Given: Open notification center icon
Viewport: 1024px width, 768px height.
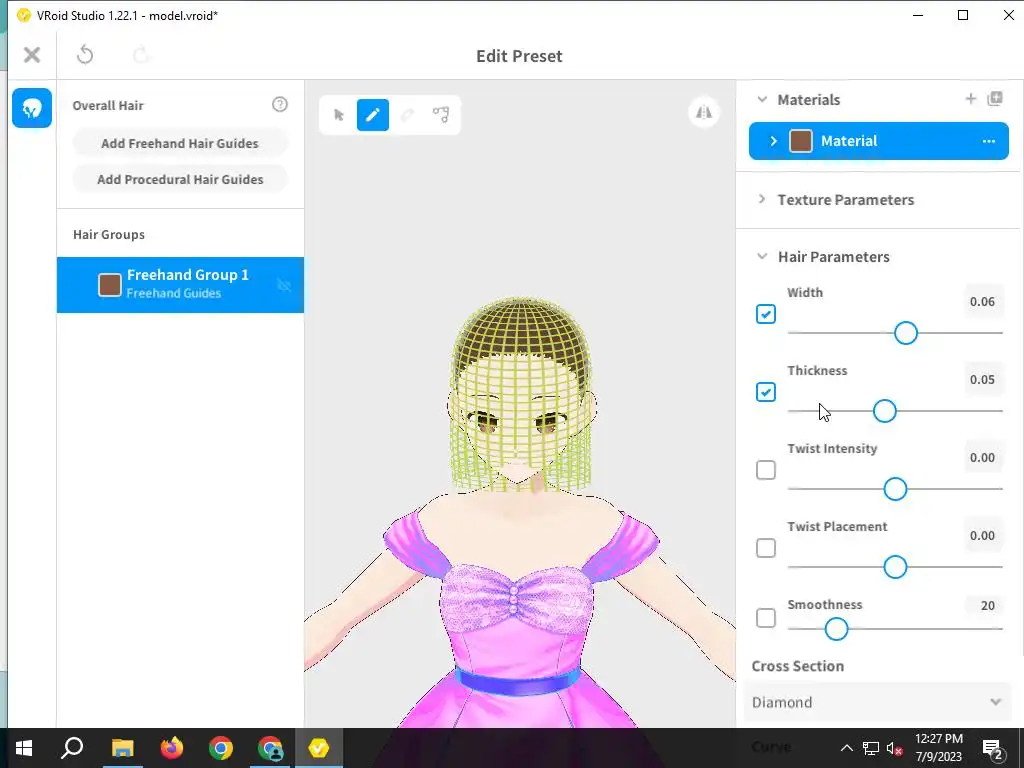Looking at the screenshot, I should tap(993, 748).
